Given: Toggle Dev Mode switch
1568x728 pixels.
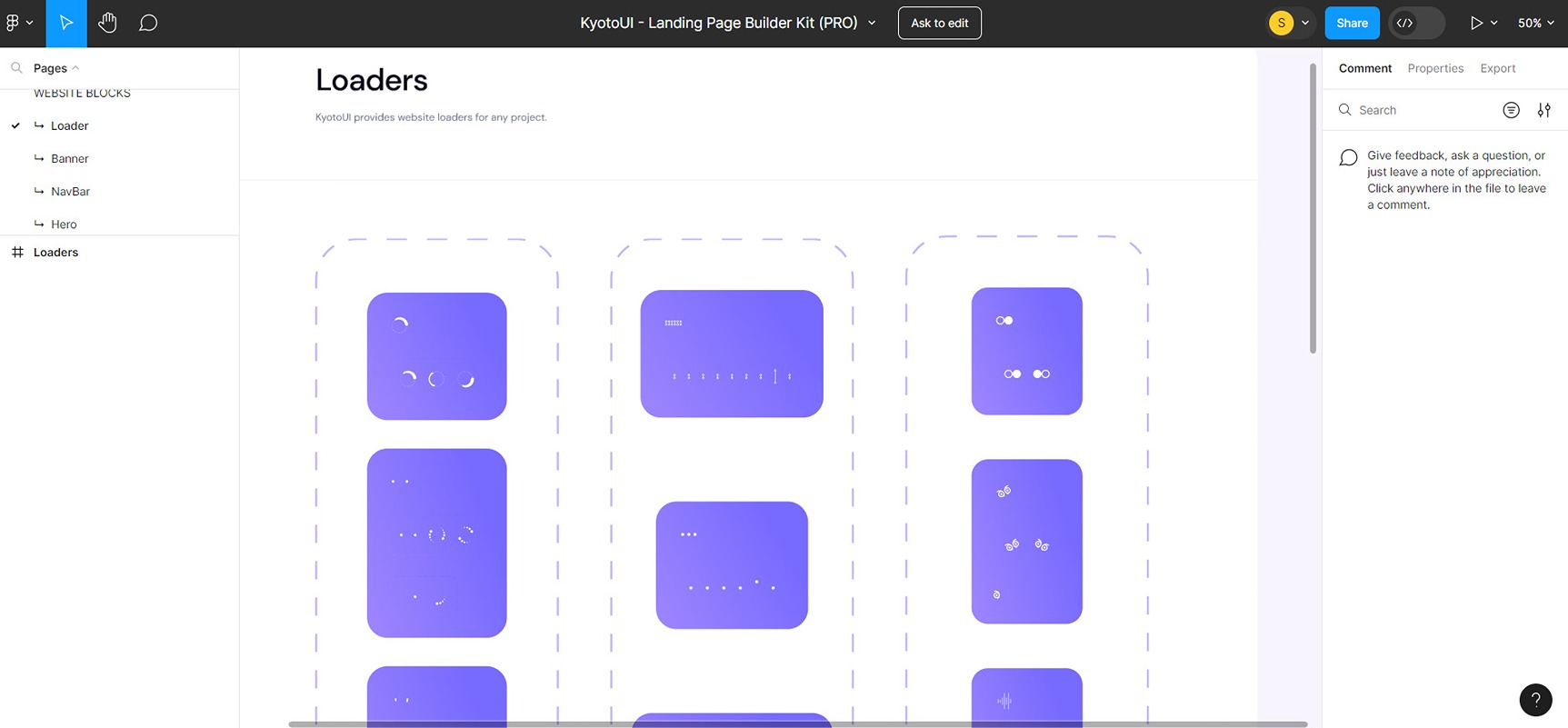Looking at the screenshot, I should 1416,23.
